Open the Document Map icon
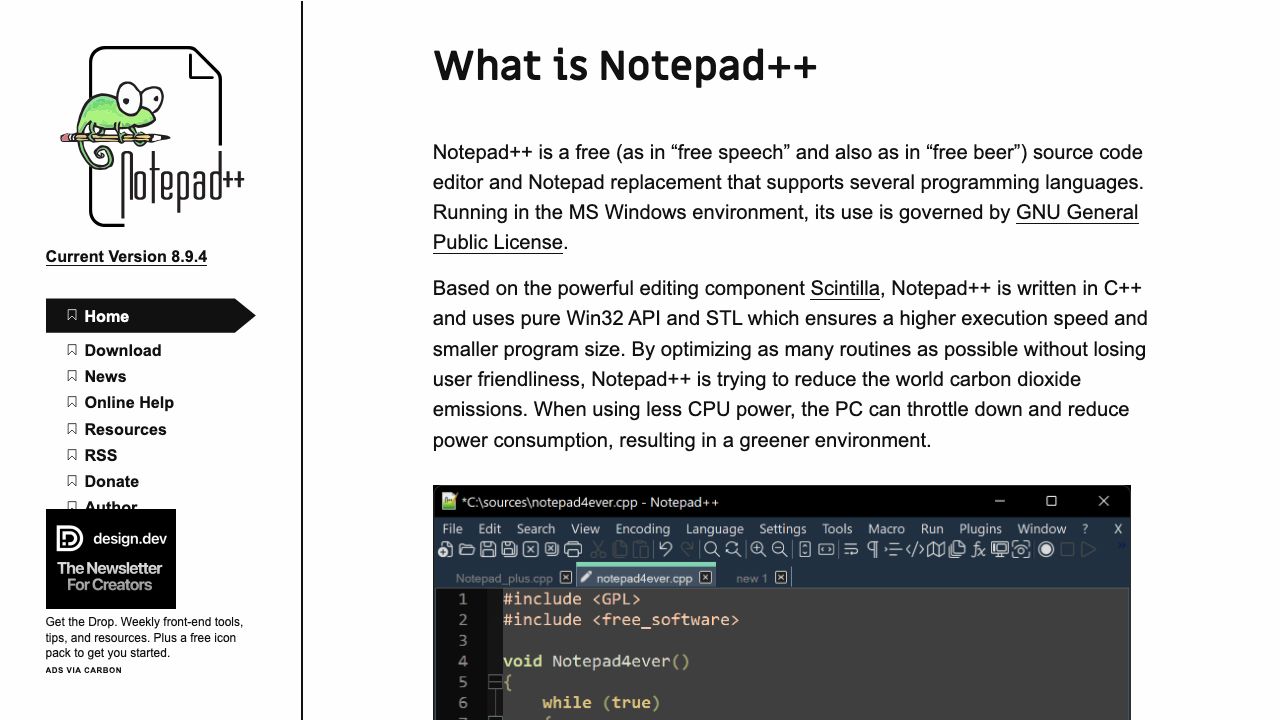 coord(936,549)
